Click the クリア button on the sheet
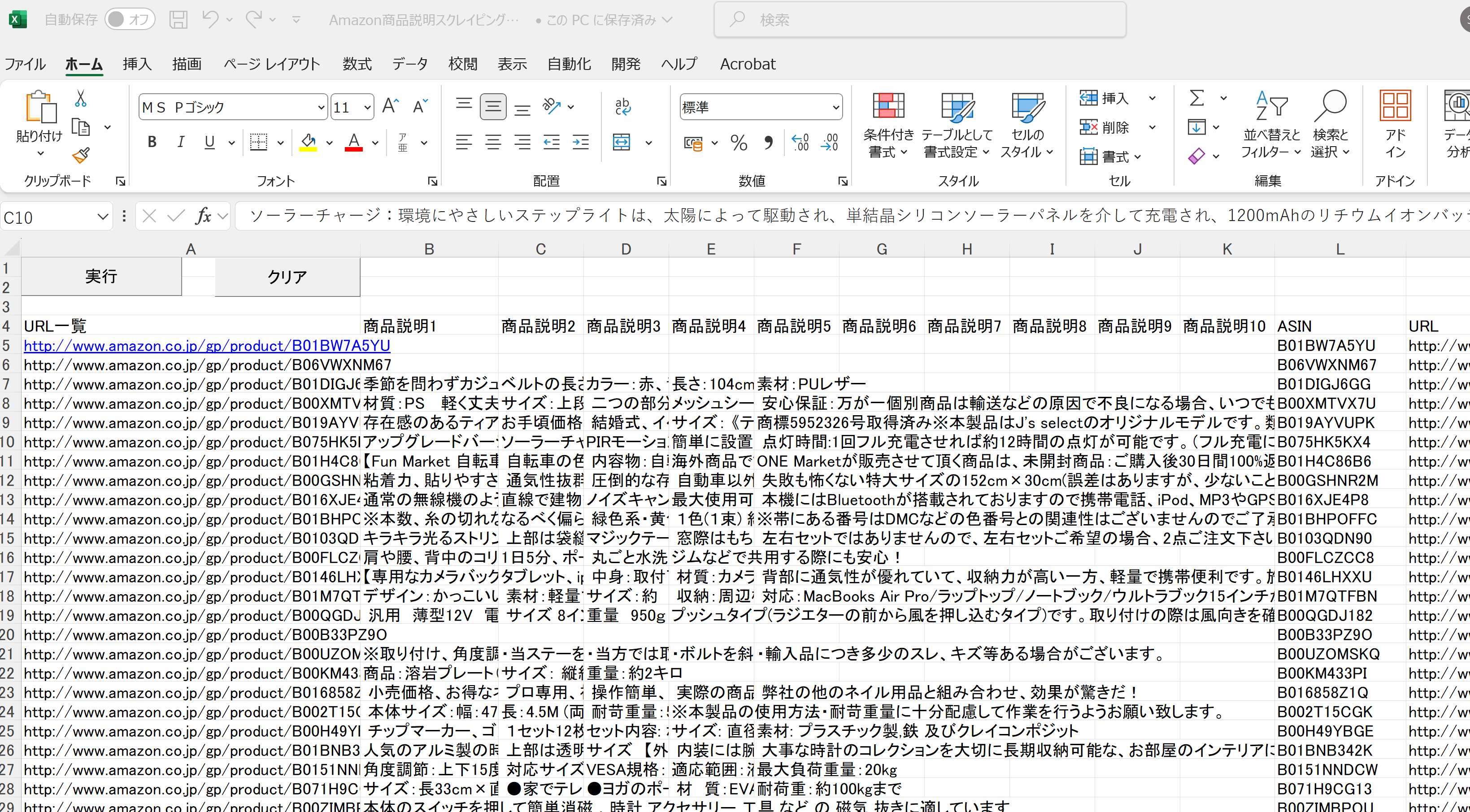Viewport: 1470px width, 812px height. (x=287, y=278)
